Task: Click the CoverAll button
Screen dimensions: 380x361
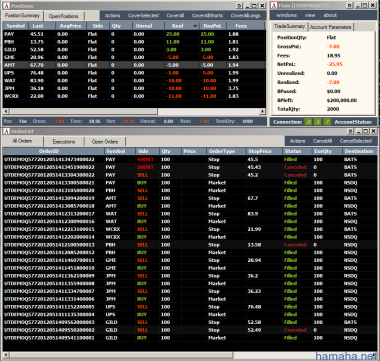Action: pyautogui.click(x=175, y=15)
